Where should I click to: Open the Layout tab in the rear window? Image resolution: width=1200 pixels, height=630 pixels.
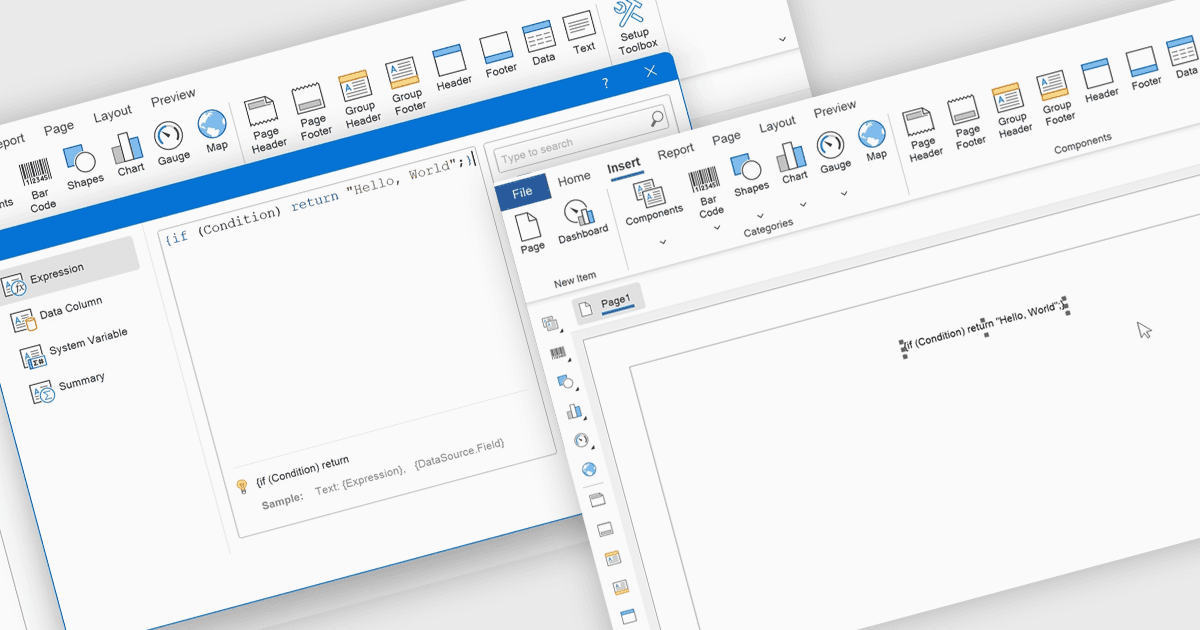[x=112, y=115]
